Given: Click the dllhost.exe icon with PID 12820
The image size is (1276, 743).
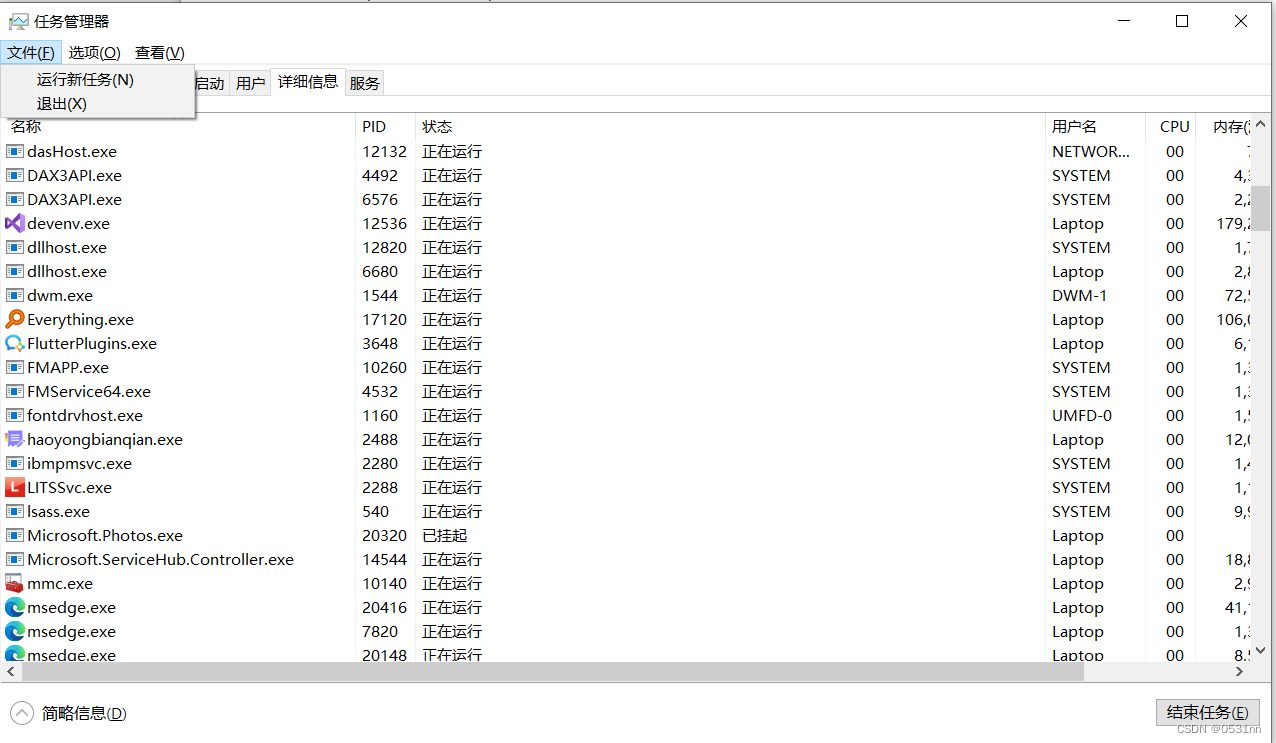Looking at the screenshot, I should [x=15, y=248].
